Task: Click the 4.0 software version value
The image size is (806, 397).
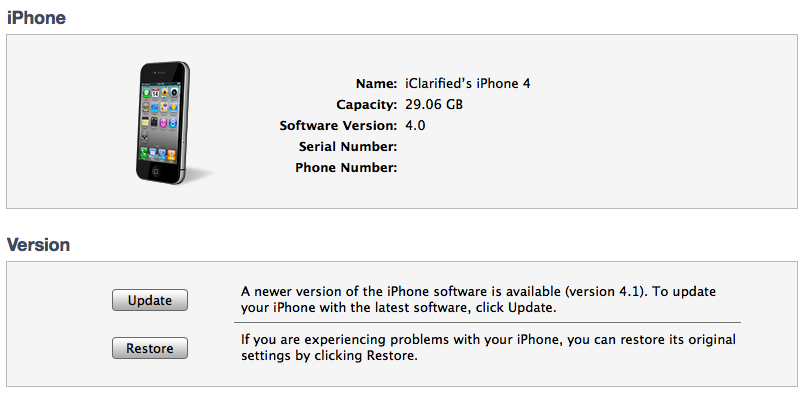Action: pyautogui.click(x=415, y=125)
